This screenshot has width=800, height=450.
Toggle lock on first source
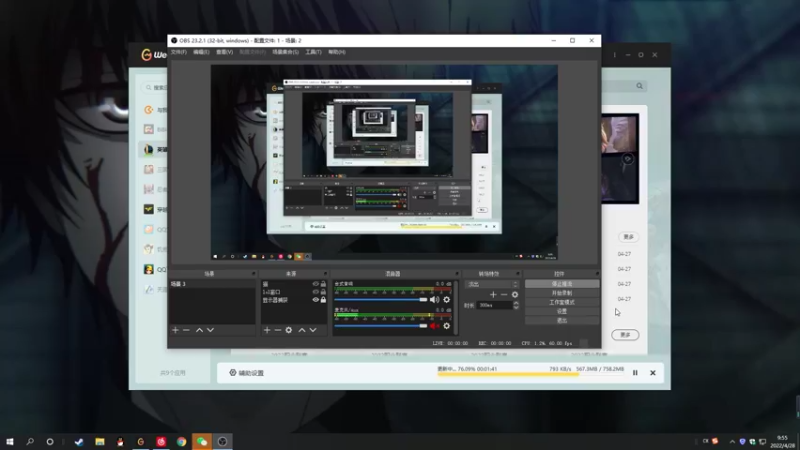click(323, 284)
